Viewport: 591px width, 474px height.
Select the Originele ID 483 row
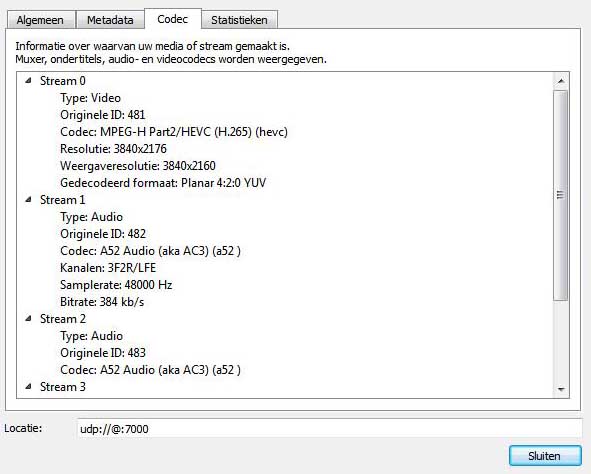pyautogui.click(x=103, y=353)
